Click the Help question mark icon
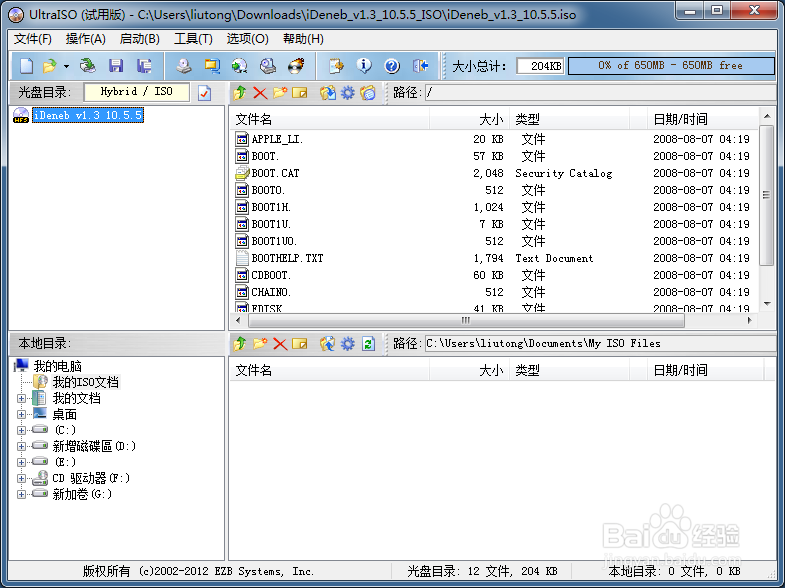The image size is (785, 588). pos(392,66)
